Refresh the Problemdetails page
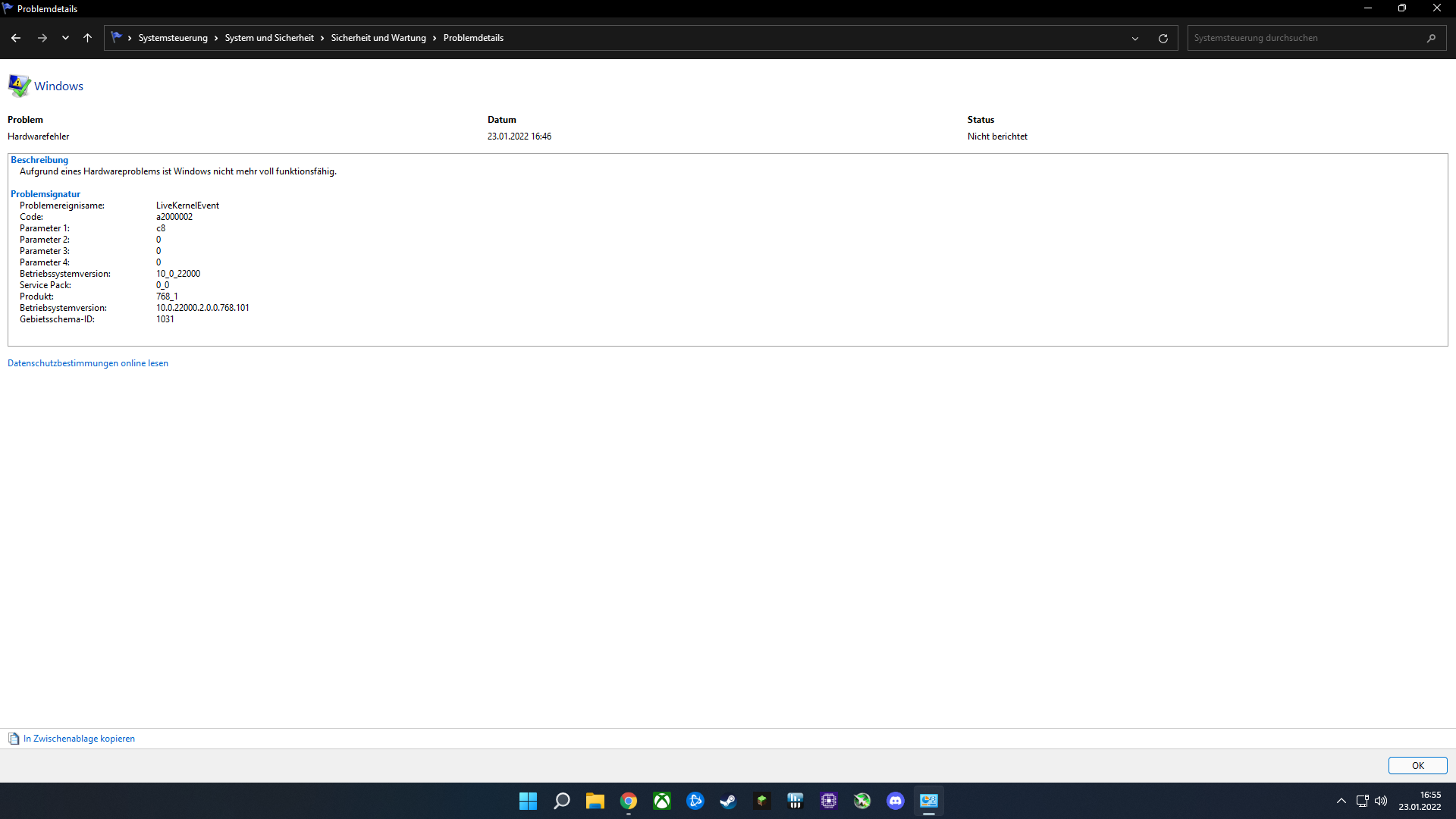Viewport: 1456px width, 819px height. (1163, 38)
